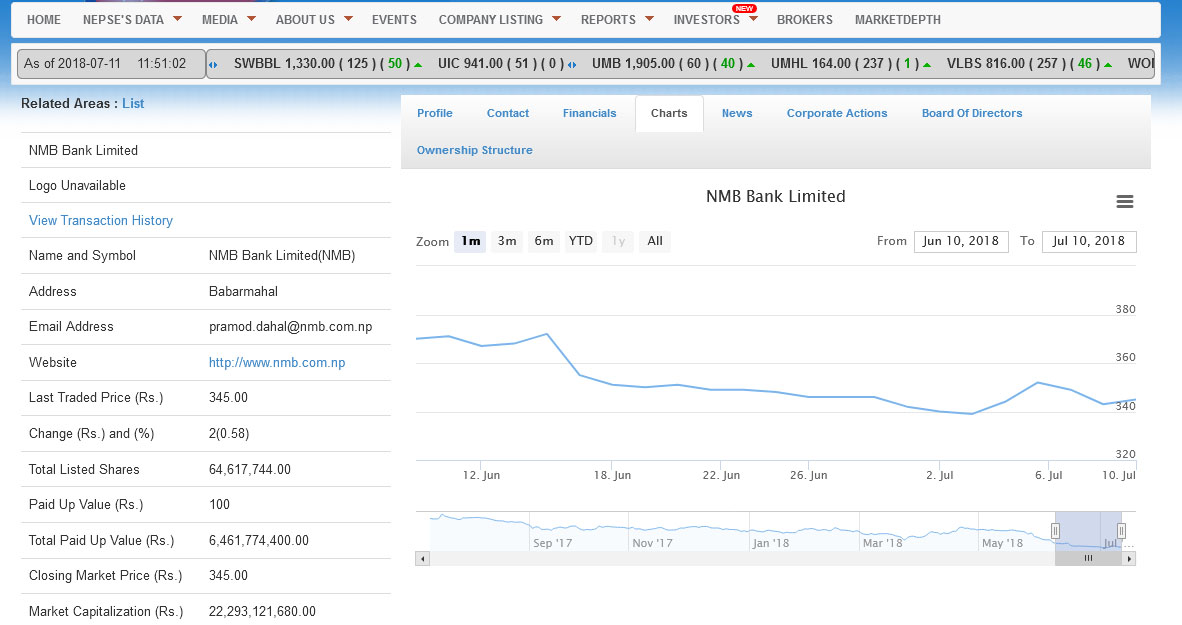
Task: Switch to Corporate Actions tab
Action: point(837,113)
